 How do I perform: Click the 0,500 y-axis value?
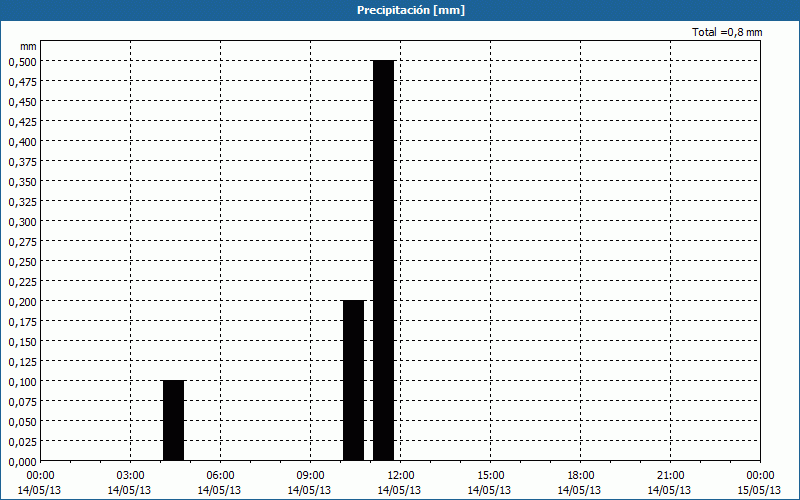pos(22,62)
